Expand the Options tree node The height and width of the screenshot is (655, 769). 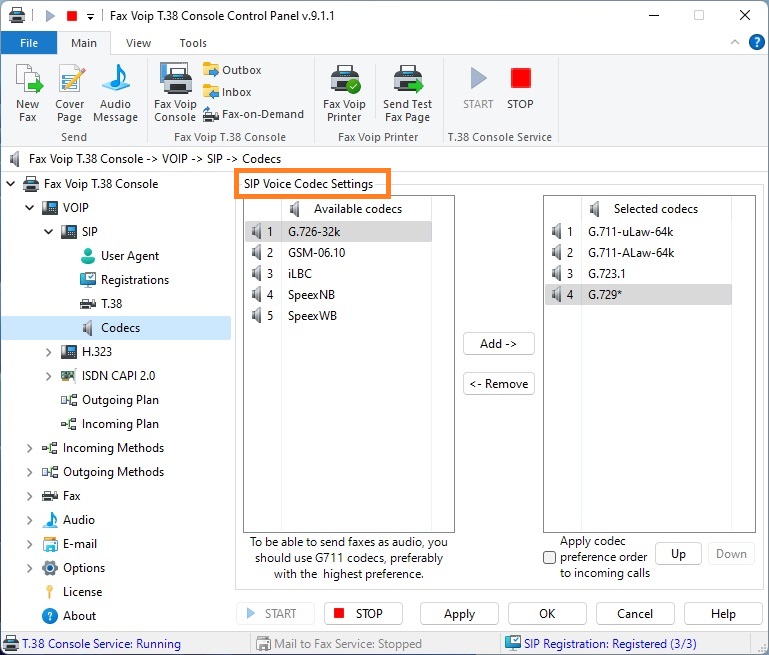[29, 568]
